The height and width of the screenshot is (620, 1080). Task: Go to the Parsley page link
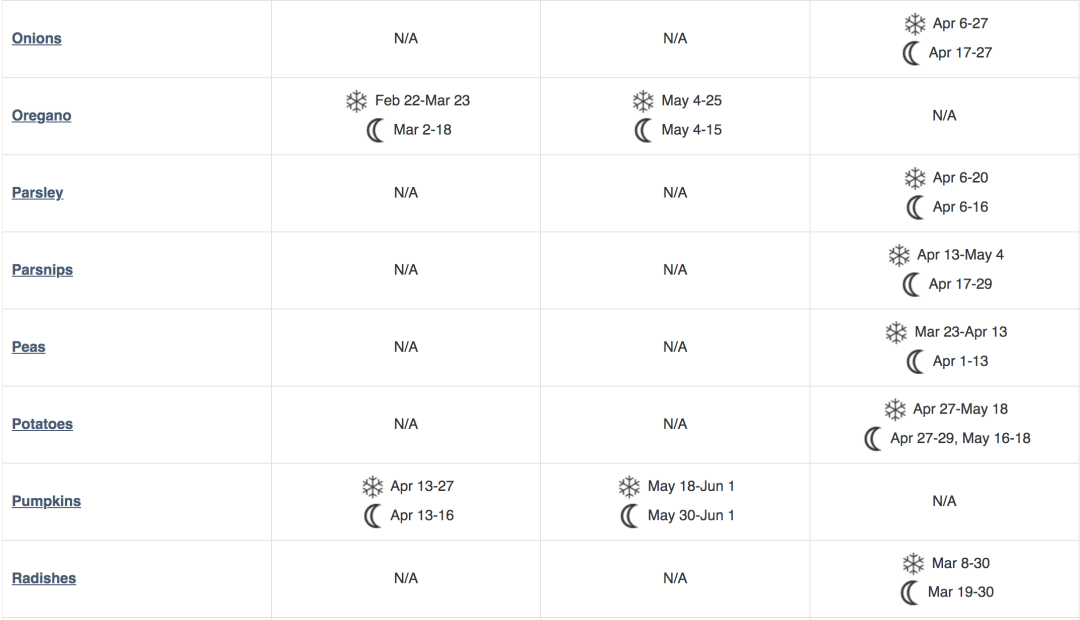[38, 192]
